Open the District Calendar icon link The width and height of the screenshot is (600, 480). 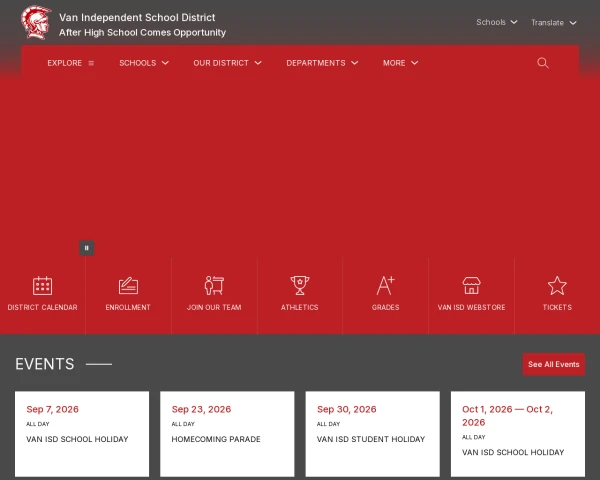(x=42, y=286)
